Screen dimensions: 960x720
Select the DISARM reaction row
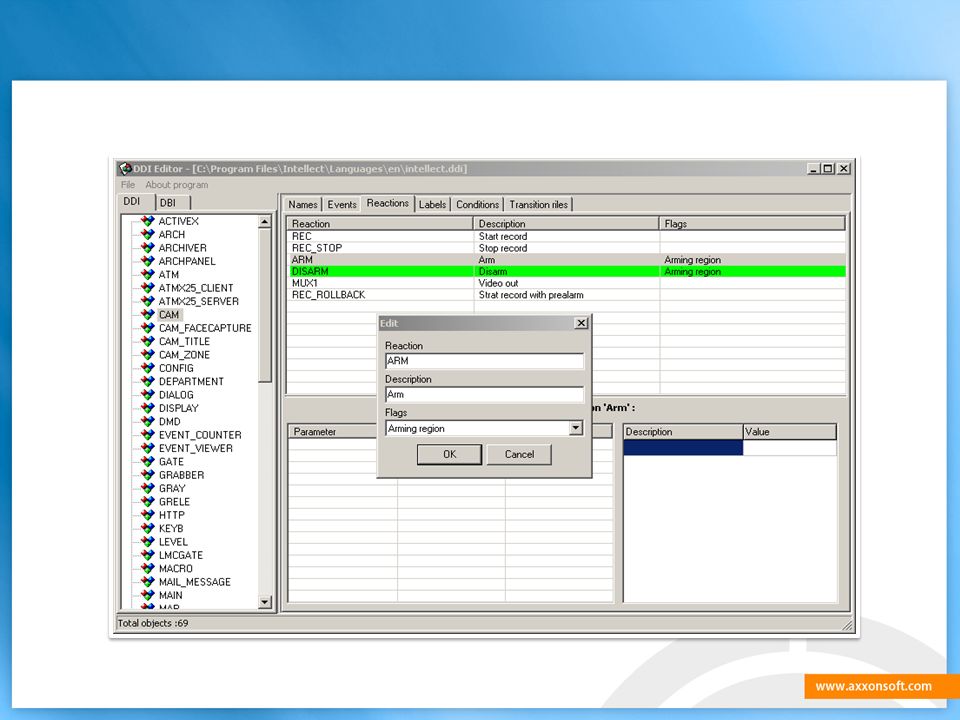(566, 271)
